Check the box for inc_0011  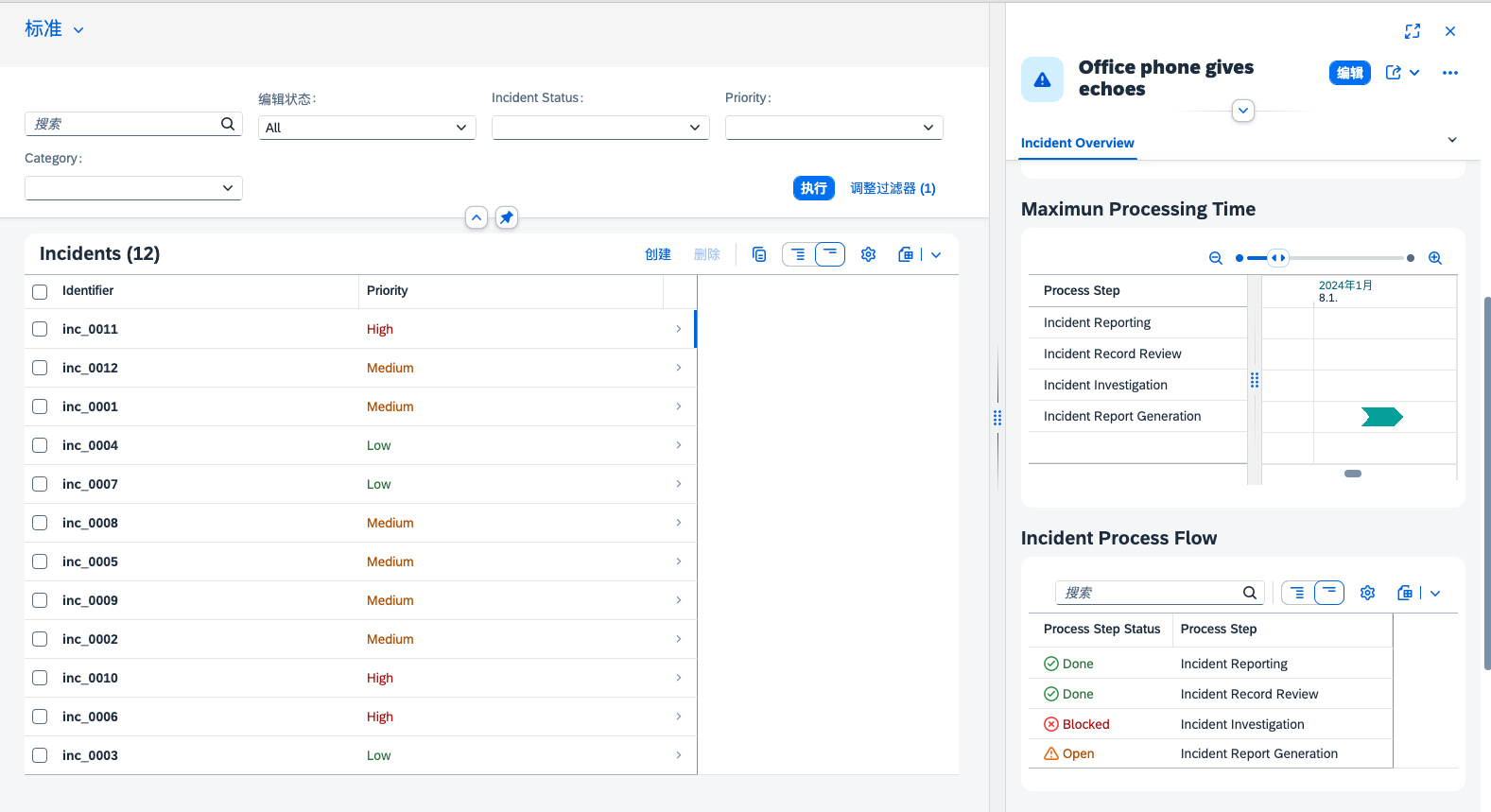[40, 329]
